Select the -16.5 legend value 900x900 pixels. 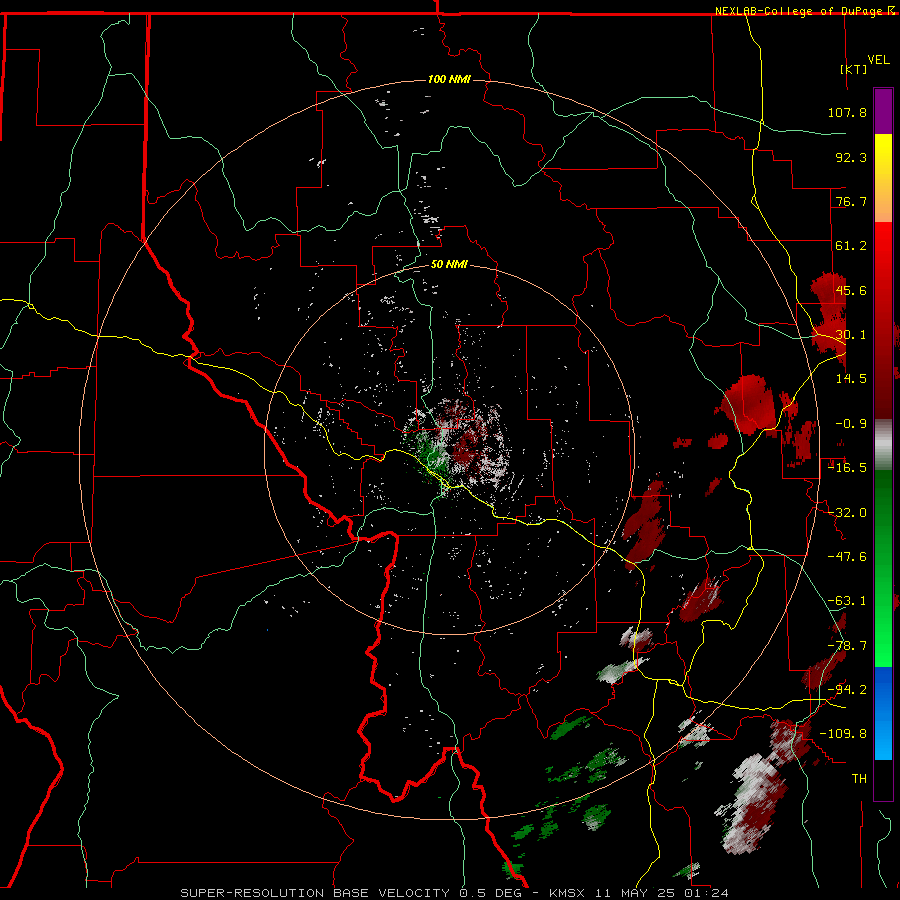coord(847,468)
